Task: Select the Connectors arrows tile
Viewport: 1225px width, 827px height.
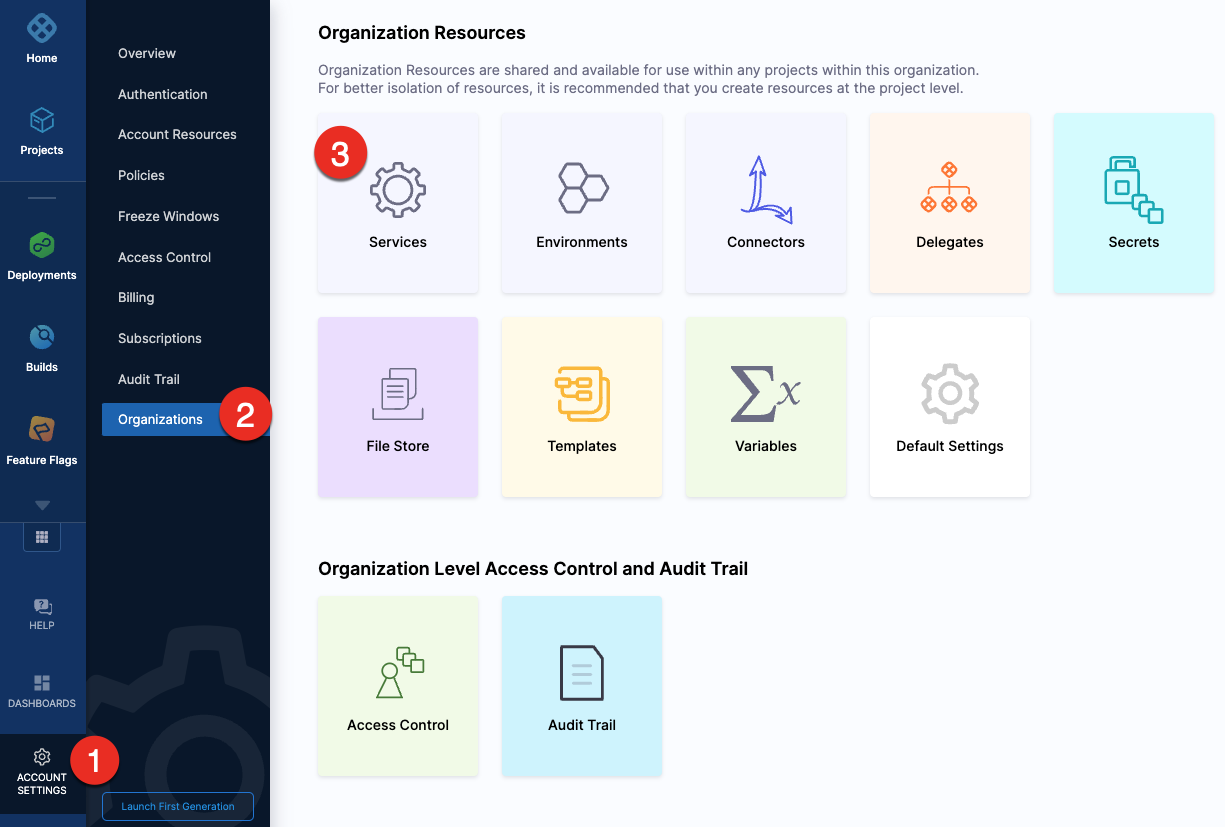Action: click(766, 204)
